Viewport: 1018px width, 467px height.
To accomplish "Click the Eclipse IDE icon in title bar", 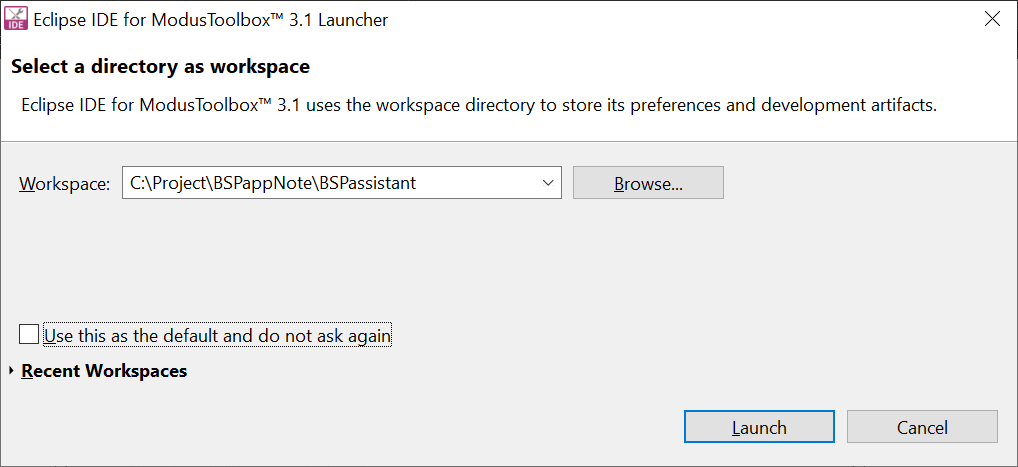I will (17, 19).
